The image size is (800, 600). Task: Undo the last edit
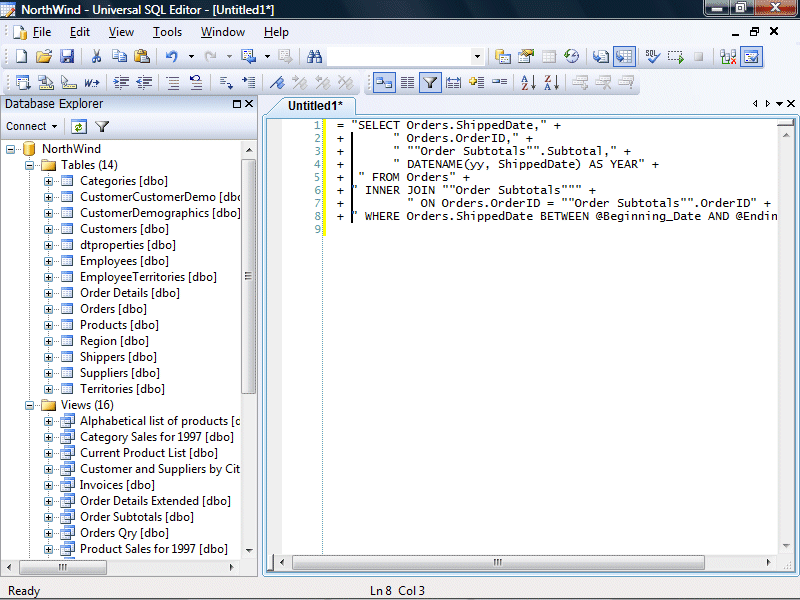coord(171,56)
